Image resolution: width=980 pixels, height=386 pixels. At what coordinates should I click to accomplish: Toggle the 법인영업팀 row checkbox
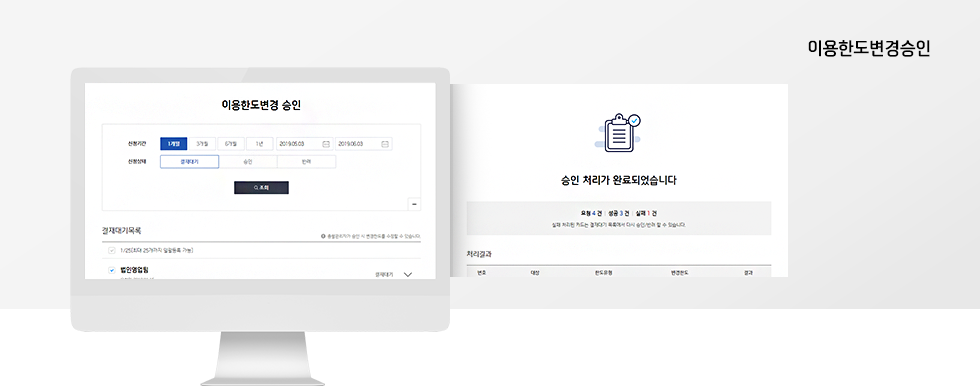(112, 270)
